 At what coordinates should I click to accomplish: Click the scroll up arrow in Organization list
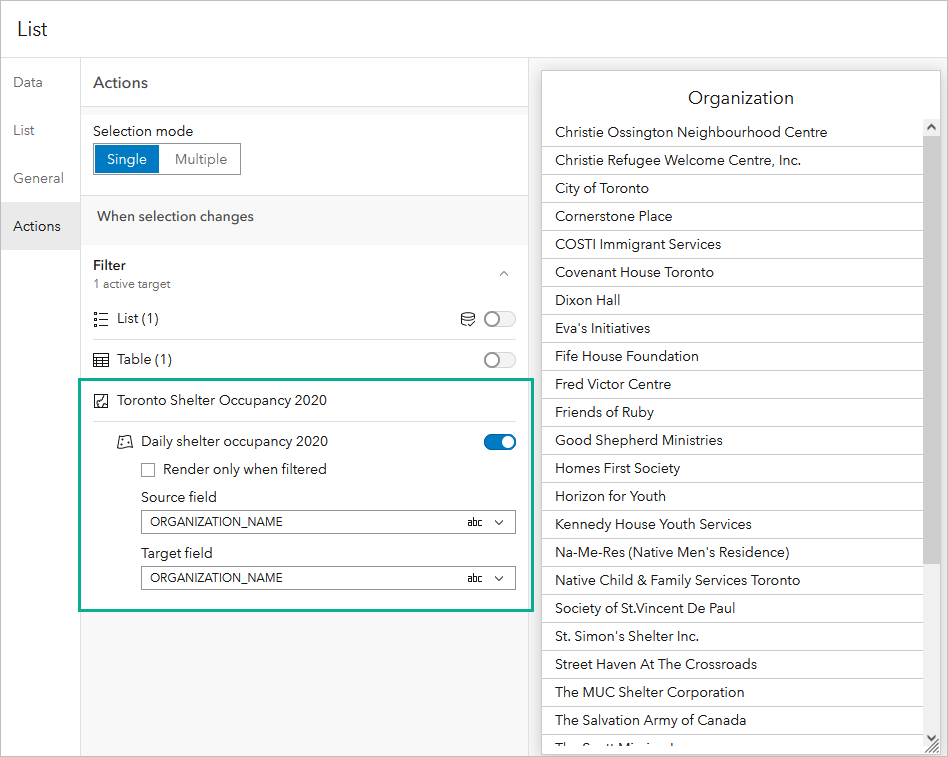(931, 127)
